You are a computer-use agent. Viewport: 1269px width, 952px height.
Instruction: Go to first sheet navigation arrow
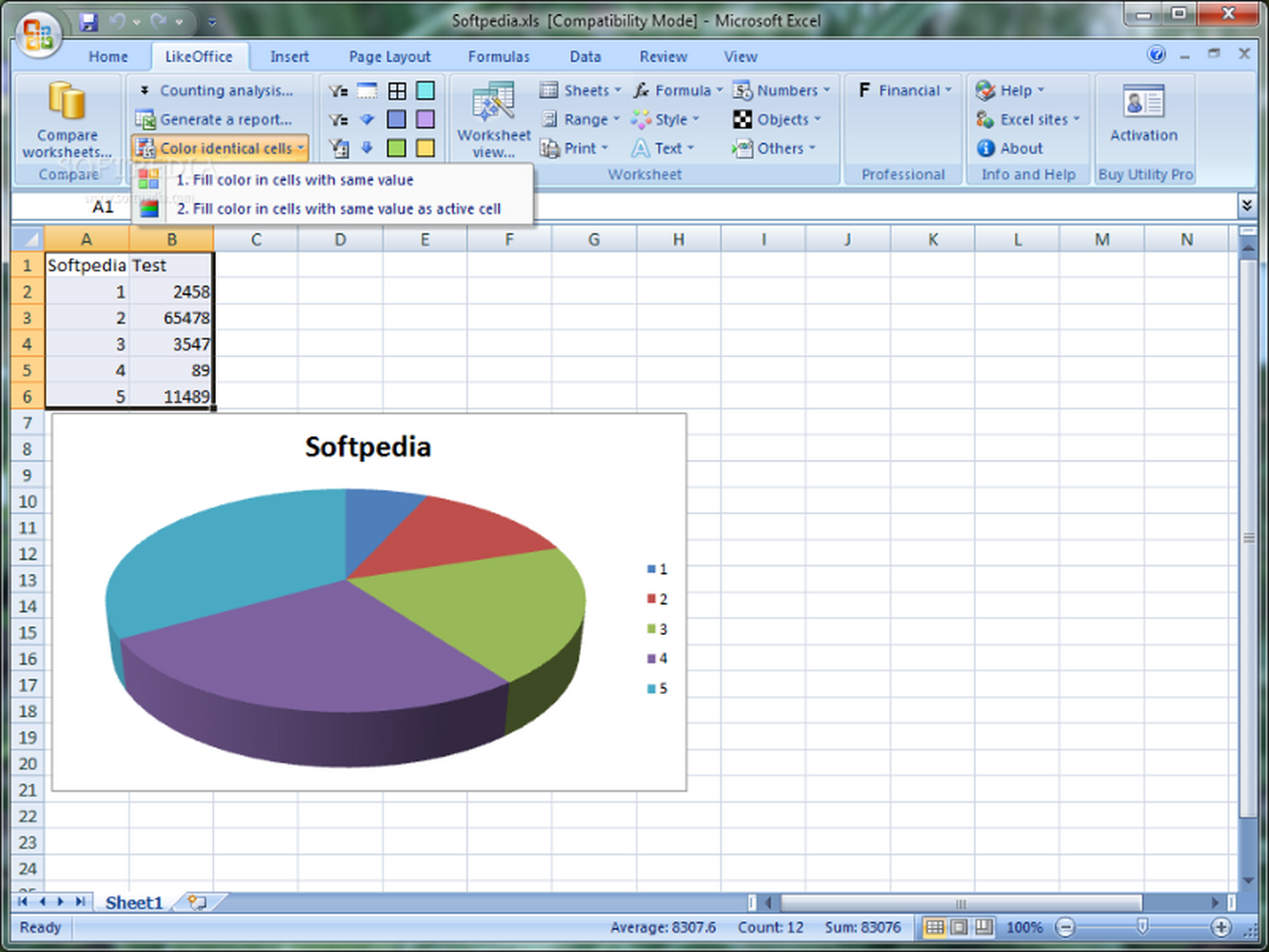23,902
